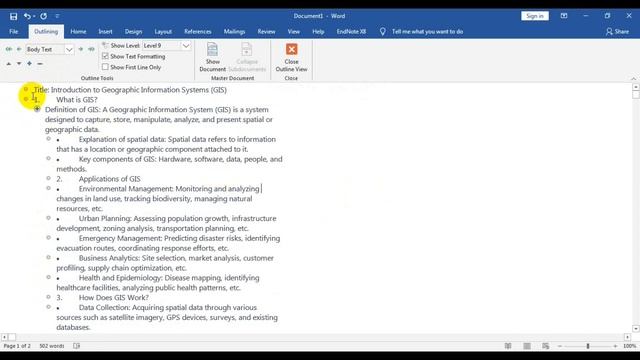Image resolution: width=640 pixels, height=360 pixels.
Task: Open the proofing errors icon in status bar
Action: tap(77, 346)
